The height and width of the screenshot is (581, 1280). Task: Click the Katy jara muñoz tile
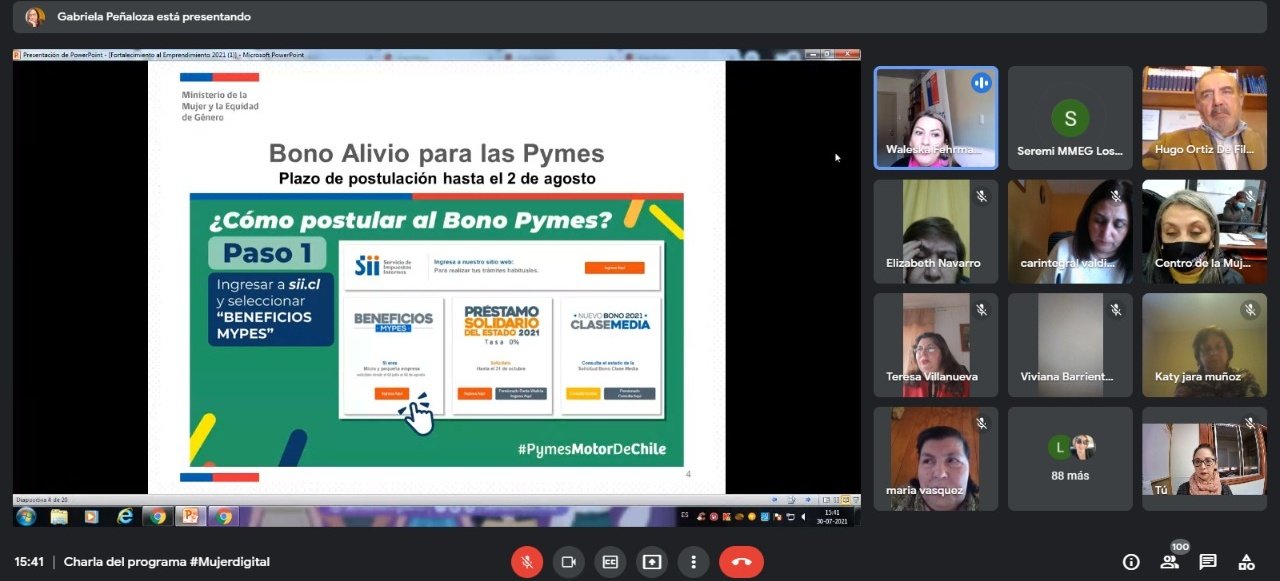pos(1204,345)
